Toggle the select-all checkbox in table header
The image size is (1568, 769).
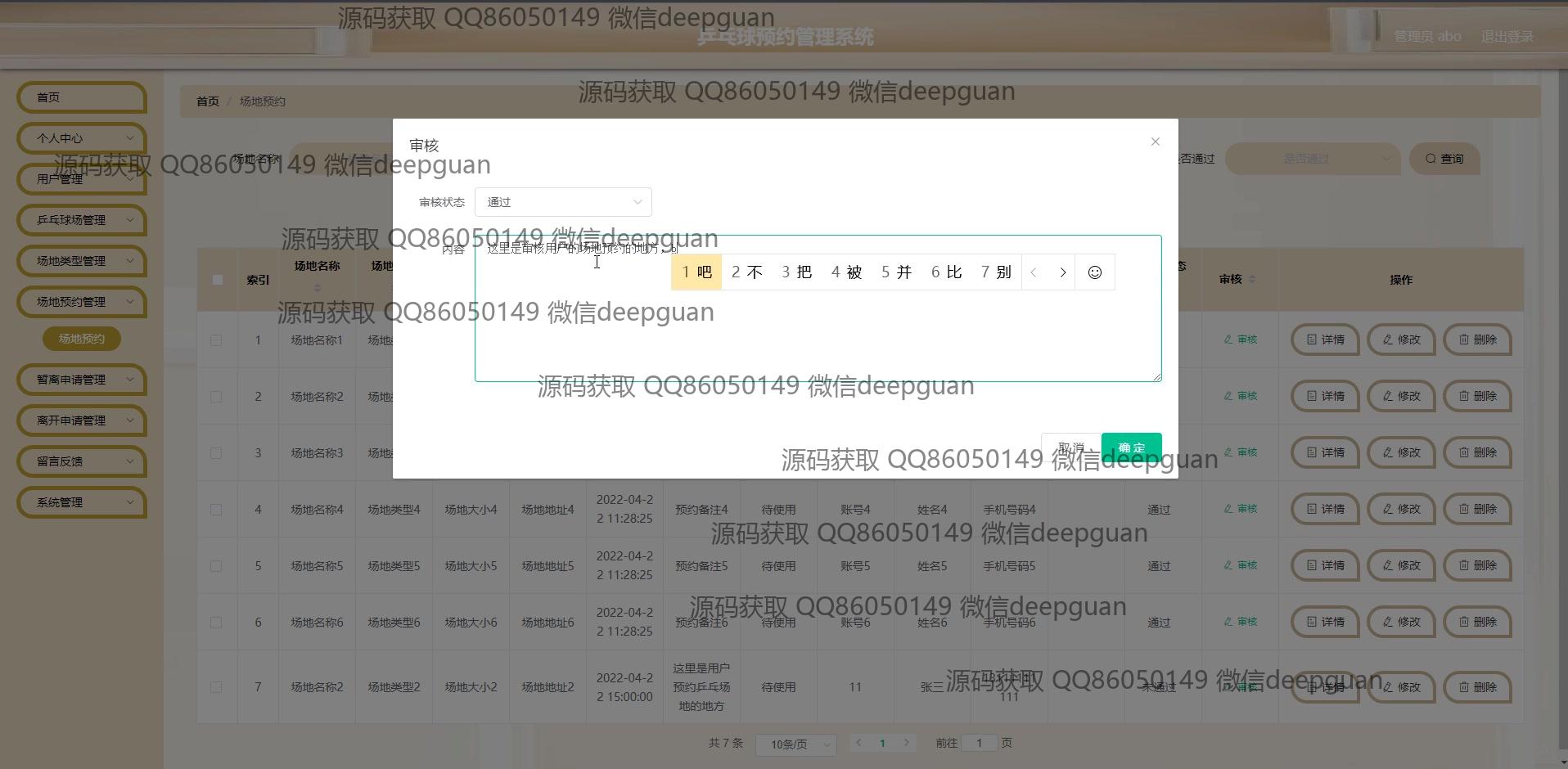click(x=217, y=280)
